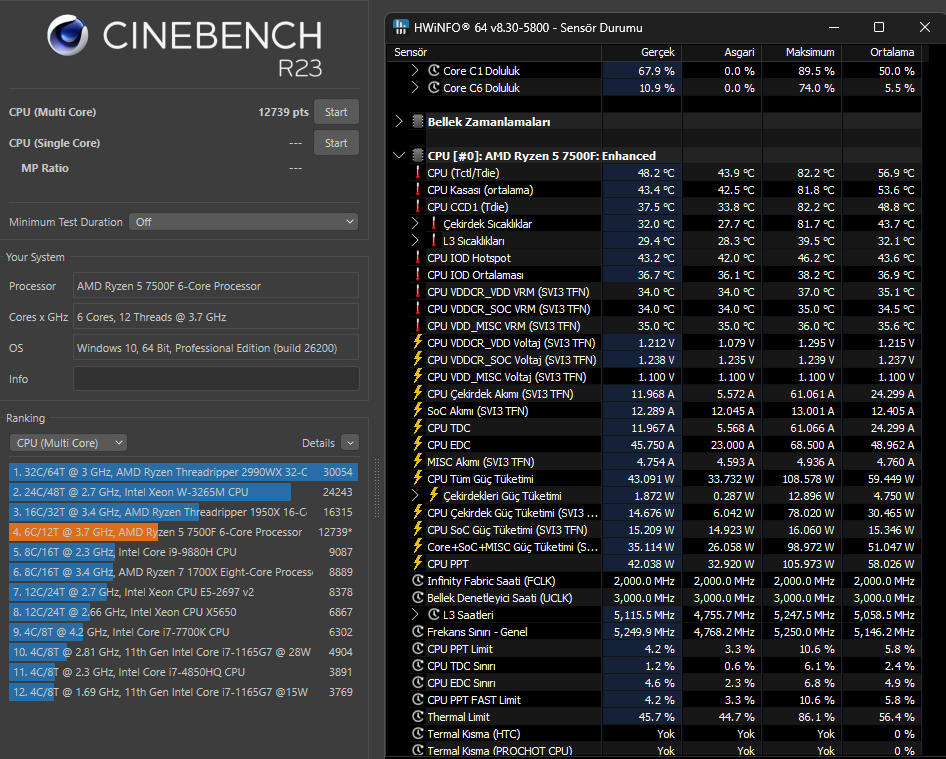Click the Cinebench R23 sphere logo
Viewport: 946px width, 759px height.
[68, 35]
